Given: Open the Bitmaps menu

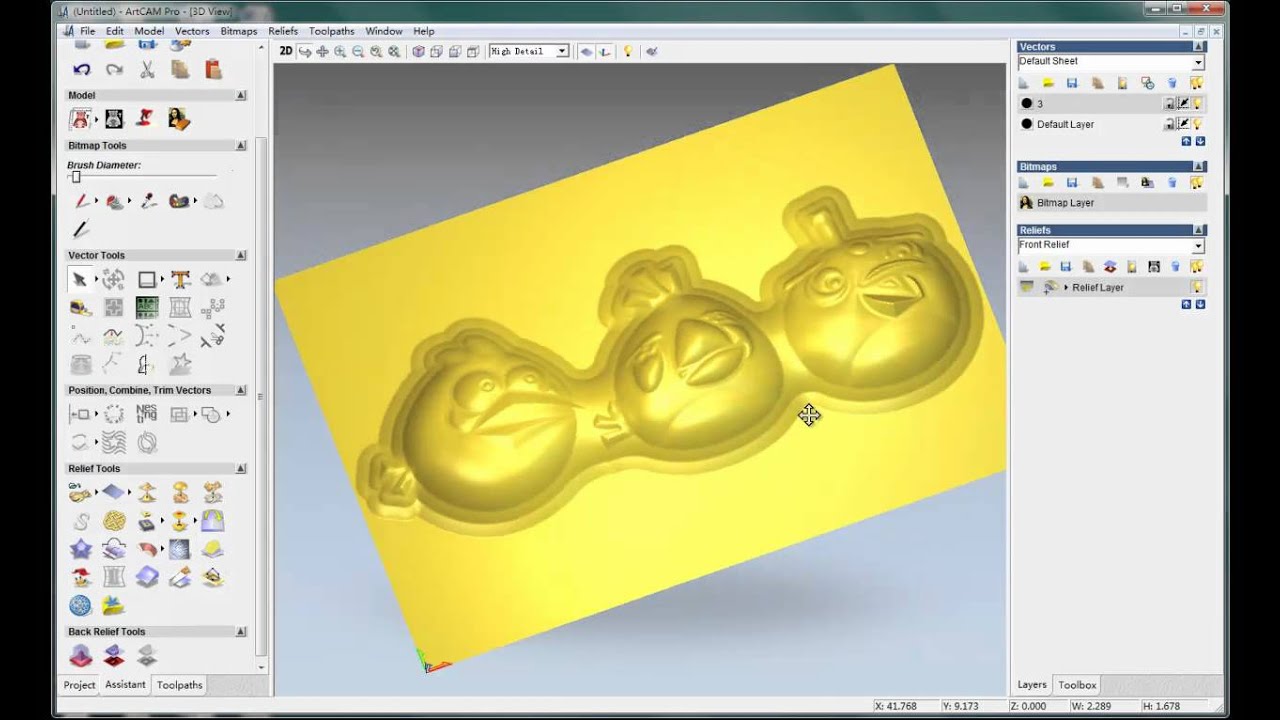Looking at the screenshot, I should (239, 31).
